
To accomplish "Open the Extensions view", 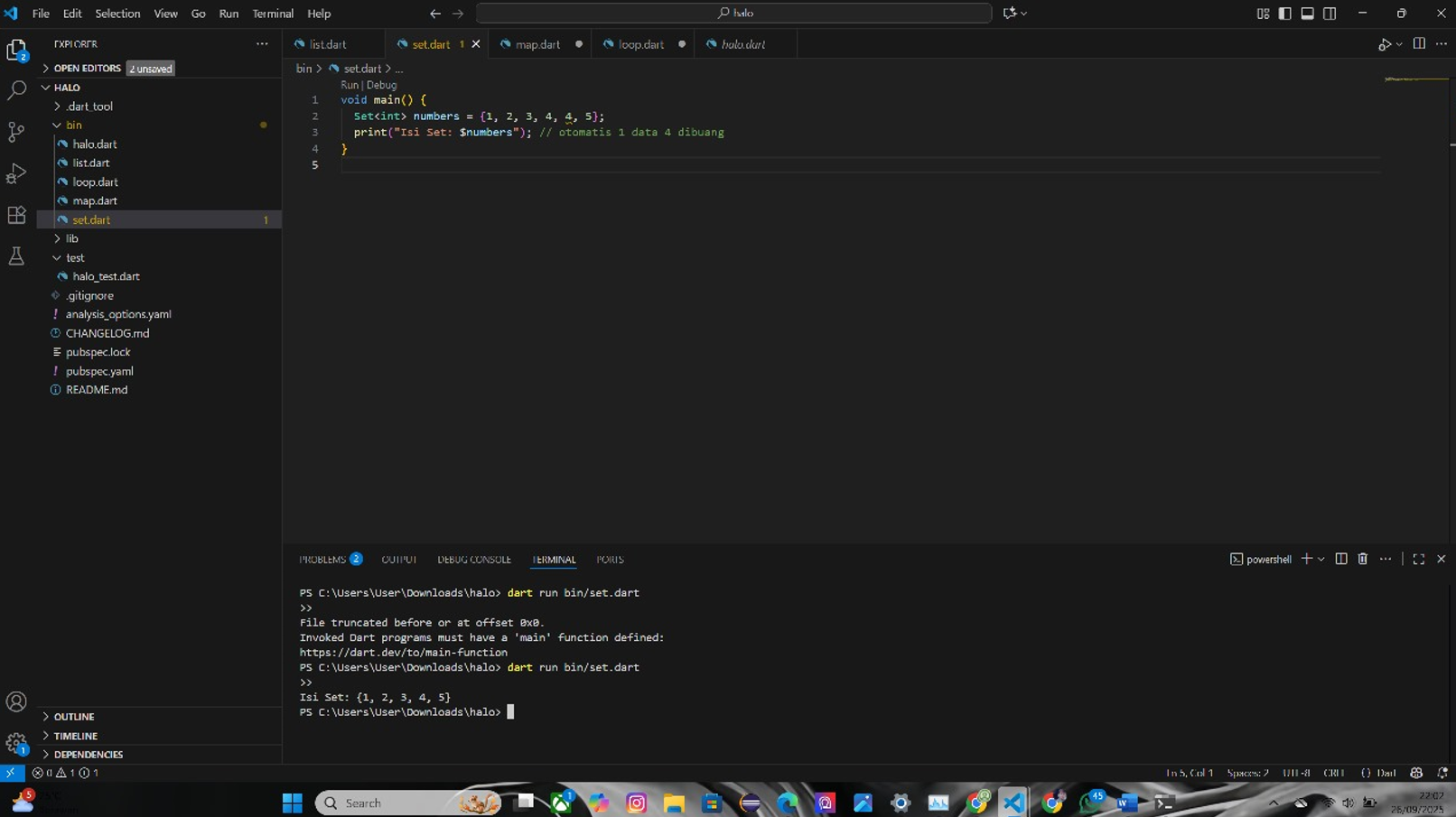I will [x=16, y=215].
